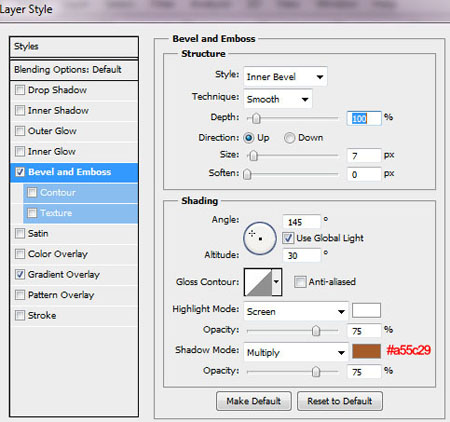Click the Reset to Default button
This screenshot has height=422, width=450.
pyautogui.click(x=340, y=401)
